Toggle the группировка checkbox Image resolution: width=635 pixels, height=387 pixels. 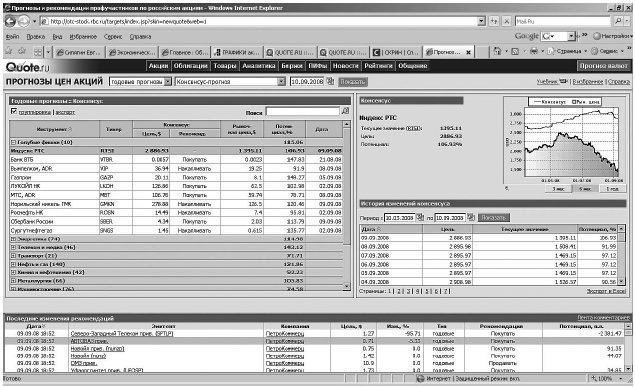(14, 111)
